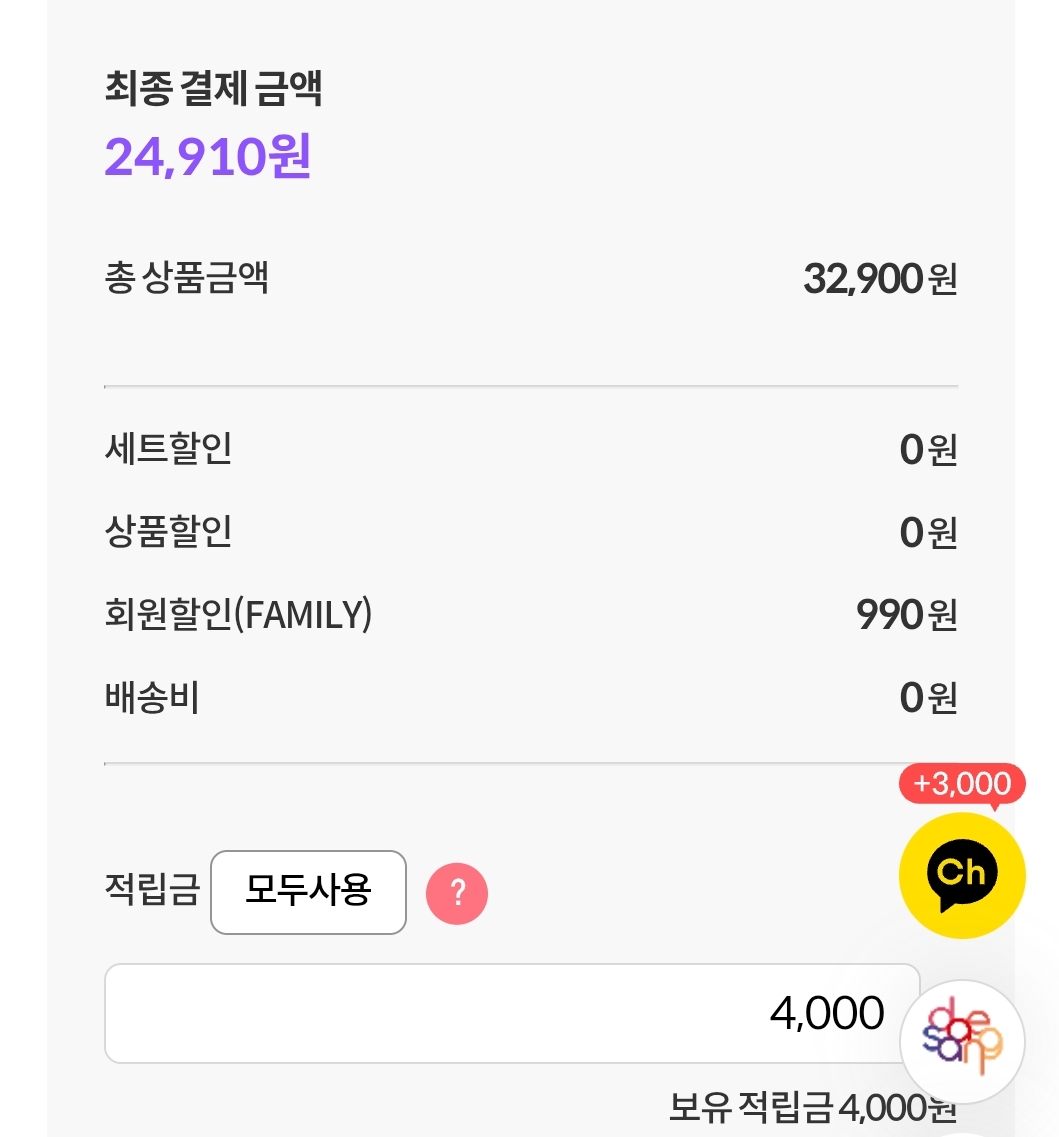
Task: Click the 적립금 label text
Action: click(152, 888)
